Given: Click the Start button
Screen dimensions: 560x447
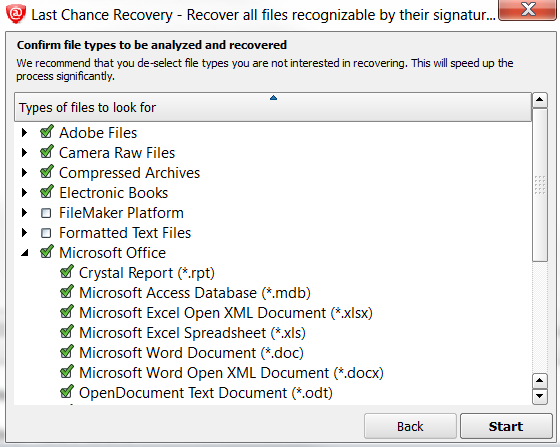Looking at the screenshot, I should 506,426.
